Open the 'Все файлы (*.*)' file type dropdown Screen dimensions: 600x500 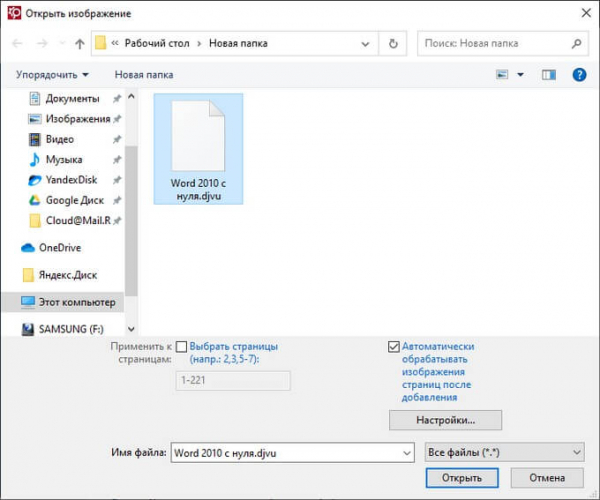tap(505, 453)
